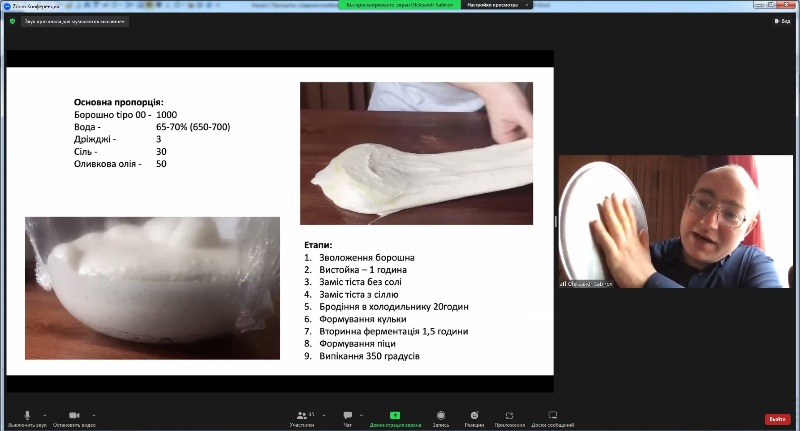This screenshot has height=431, width=800.
Task: Minimize the Zoom window
Action: 760,5
